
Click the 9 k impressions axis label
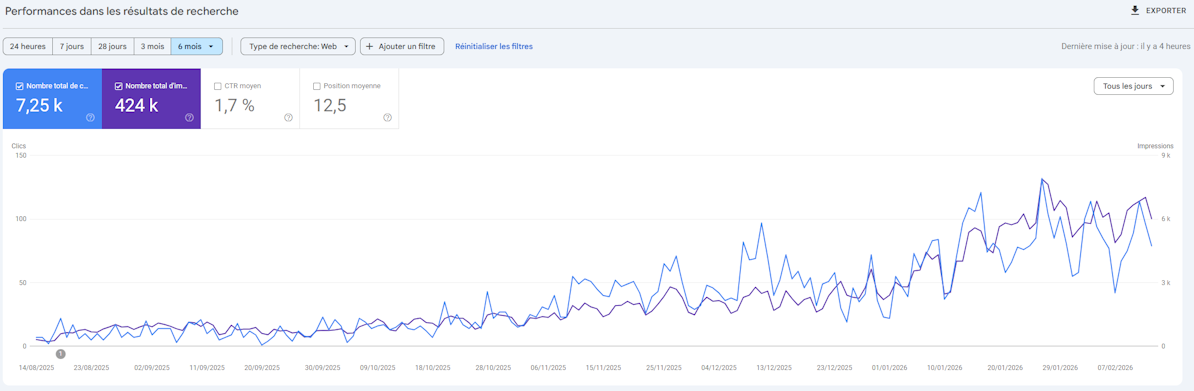(x=1166, y=155)
